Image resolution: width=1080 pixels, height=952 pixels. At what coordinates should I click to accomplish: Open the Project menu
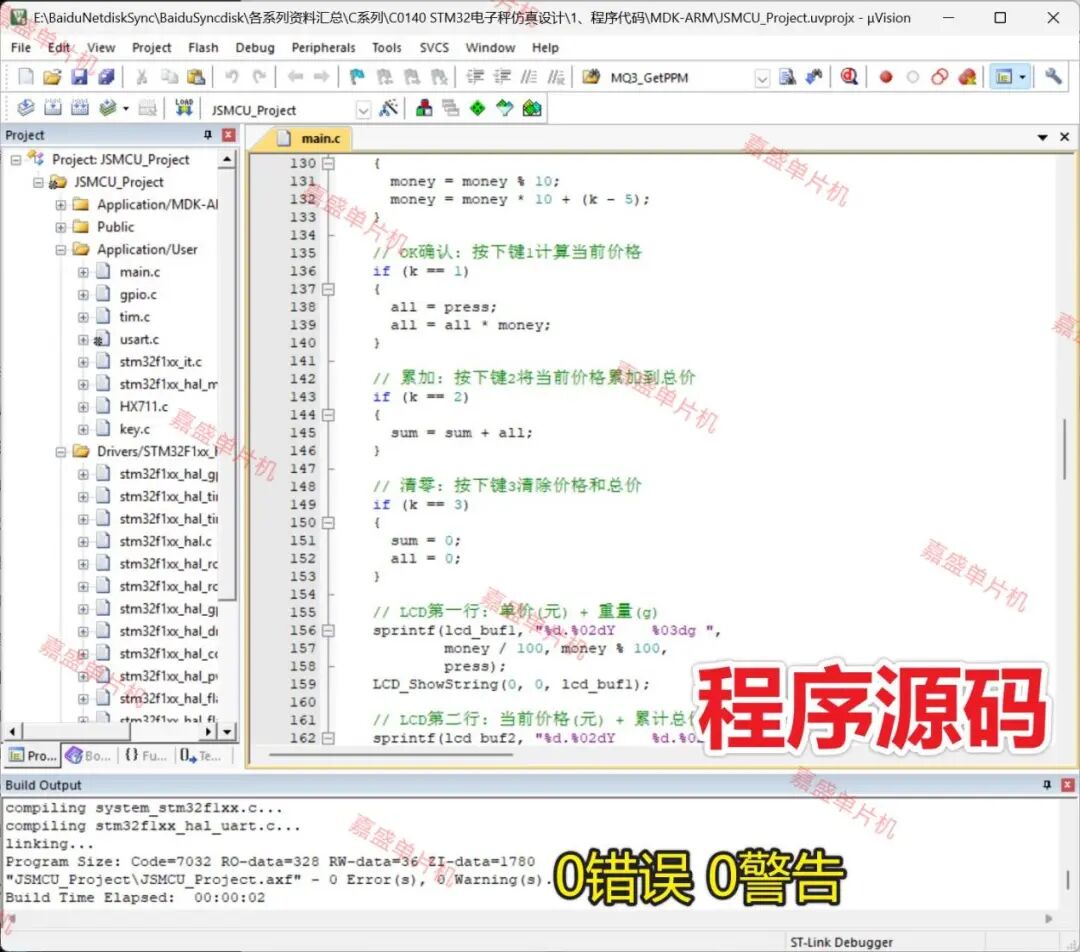(152, 48)
